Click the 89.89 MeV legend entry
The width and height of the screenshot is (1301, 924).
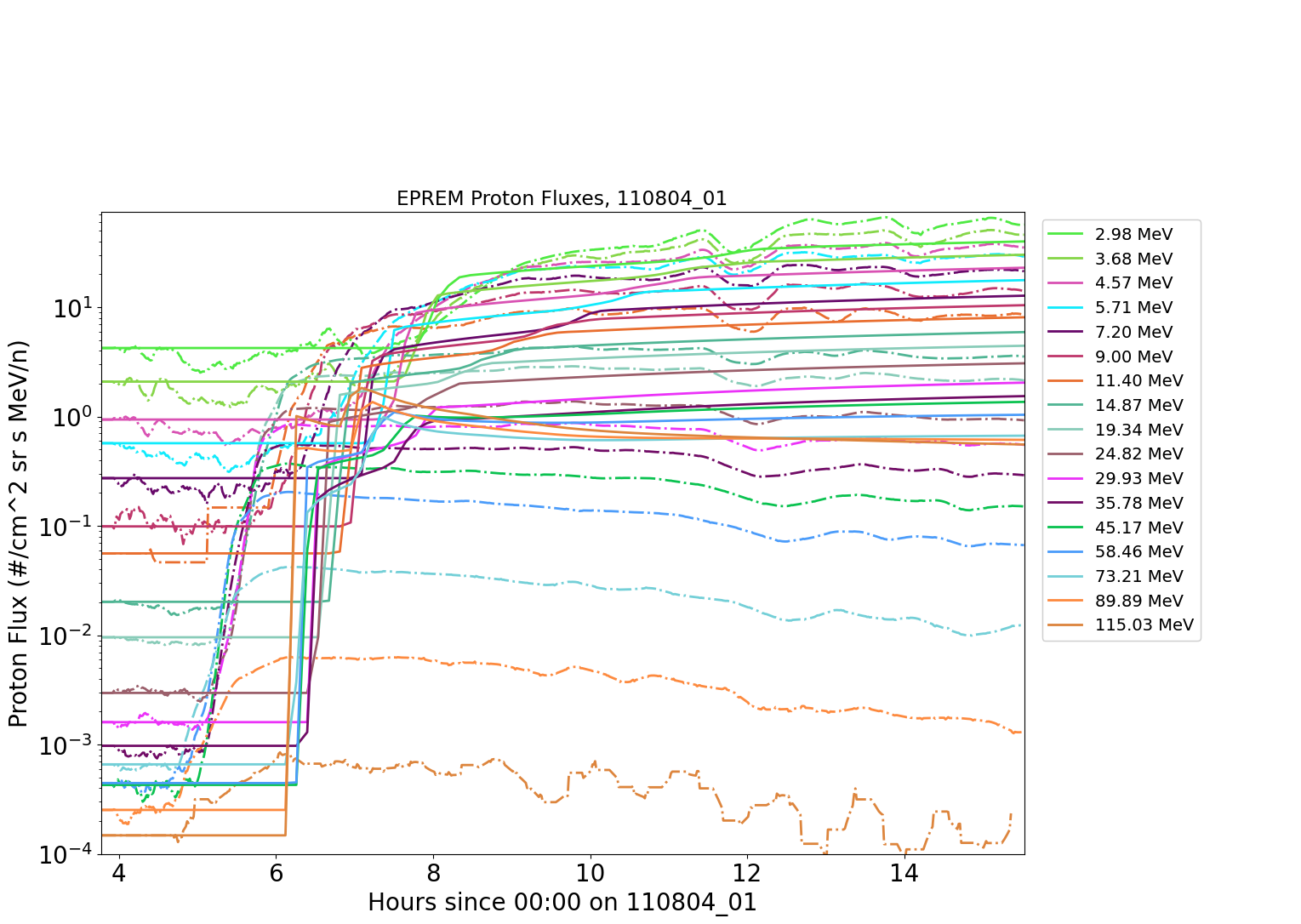[x=1116, y=601]
